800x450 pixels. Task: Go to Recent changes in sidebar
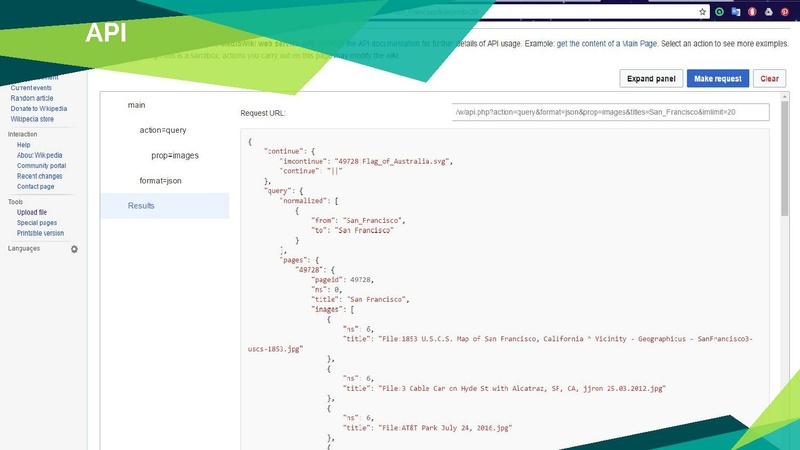39,176
